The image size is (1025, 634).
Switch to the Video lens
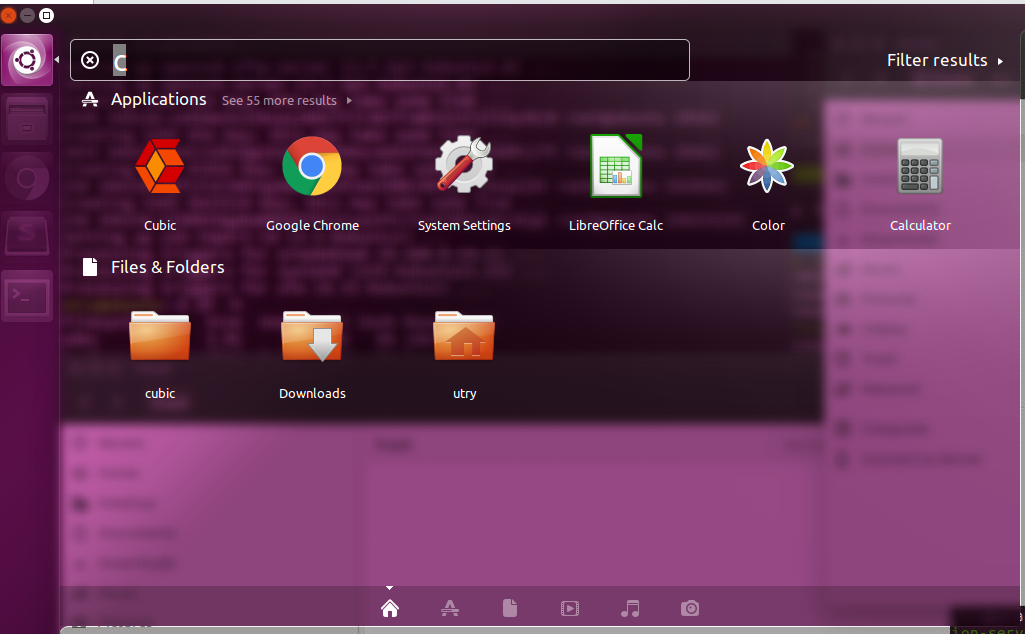tap(569, 607)
